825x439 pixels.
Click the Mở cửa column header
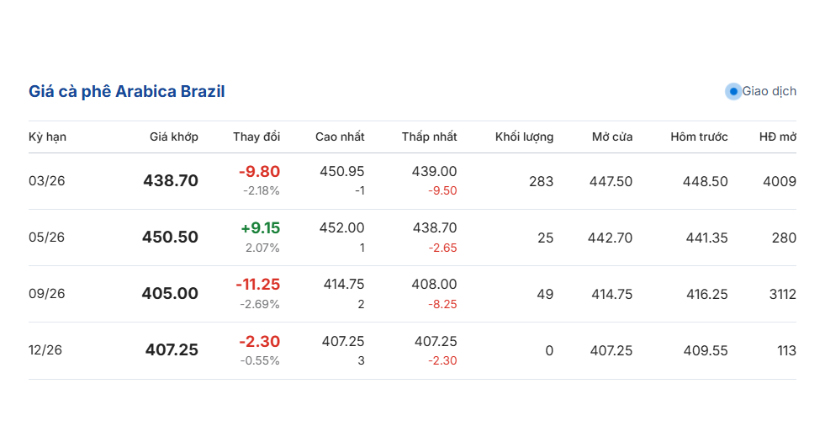612,137
